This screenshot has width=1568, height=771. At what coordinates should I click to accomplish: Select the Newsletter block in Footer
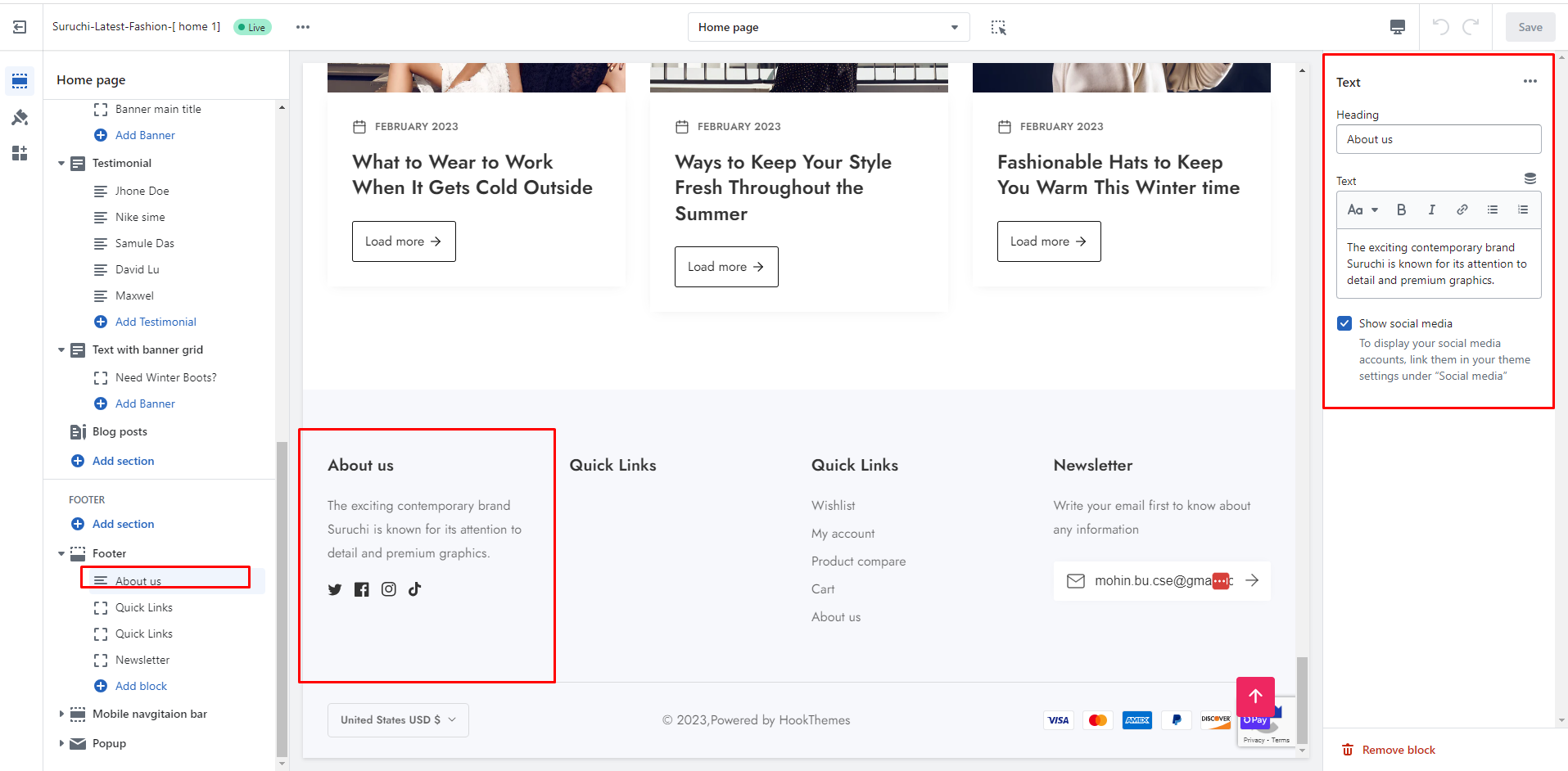pyautogui.click(x=142, y=660)
